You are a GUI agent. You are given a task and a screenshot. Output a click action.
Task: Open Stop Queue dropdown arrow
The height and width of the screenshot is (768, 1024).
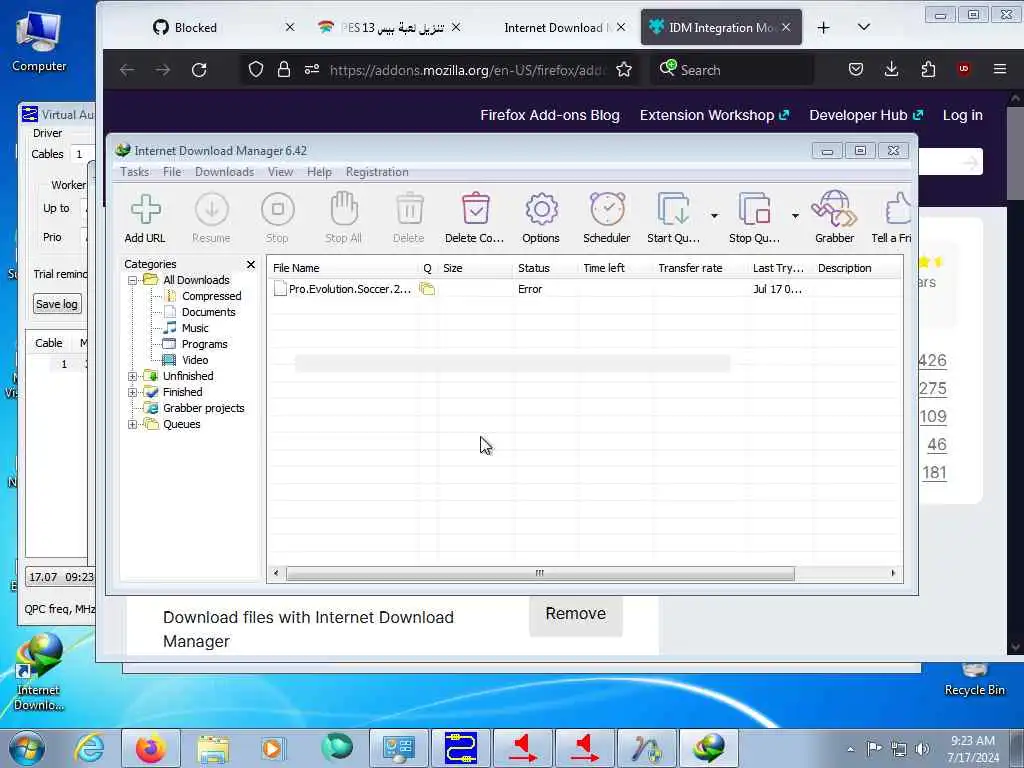(795, 216)
